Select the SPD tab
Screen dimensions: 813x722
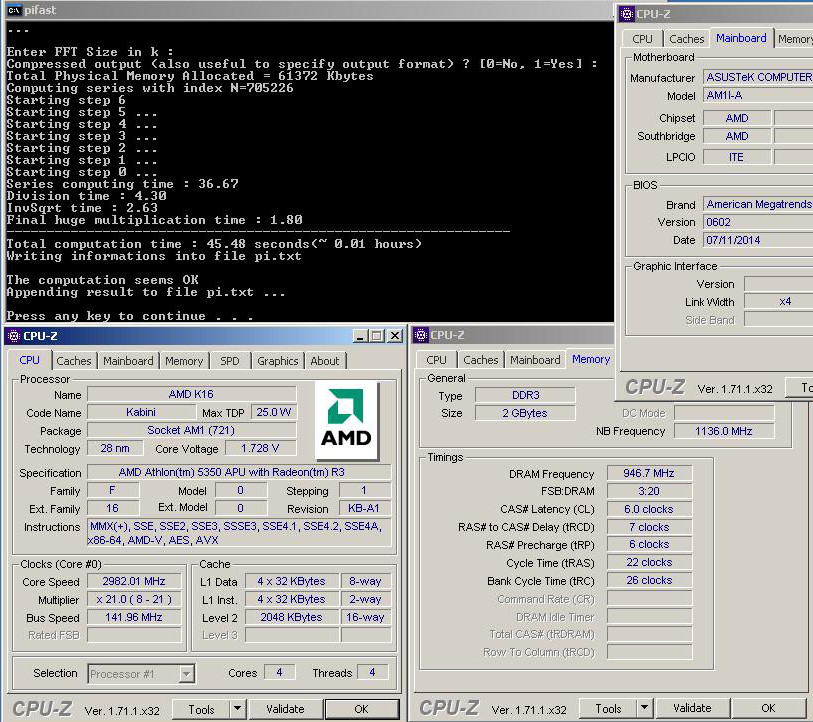coord(230,360)
